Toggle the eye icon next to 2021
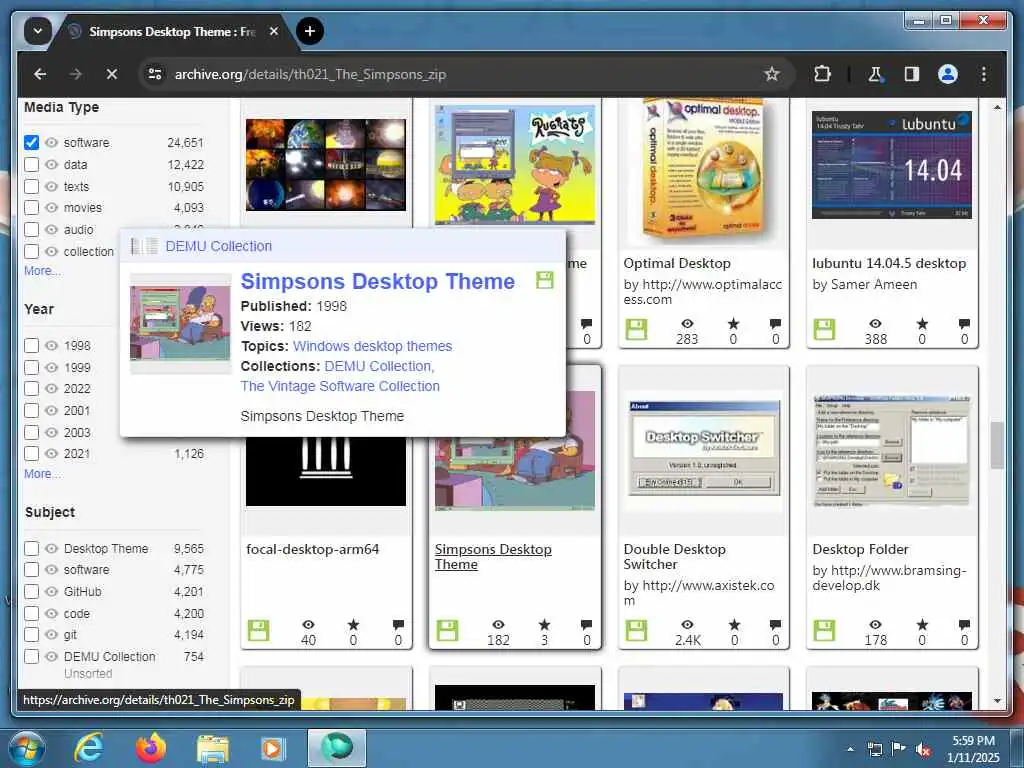This screenshot has height=768, width=1024. point(52,454)
